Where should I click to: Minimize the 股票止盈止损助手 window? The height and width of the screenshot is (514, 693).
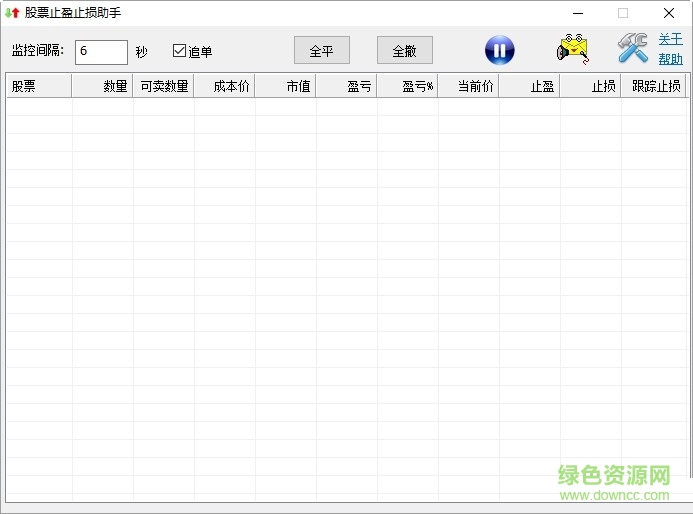(x=578, y=13)
